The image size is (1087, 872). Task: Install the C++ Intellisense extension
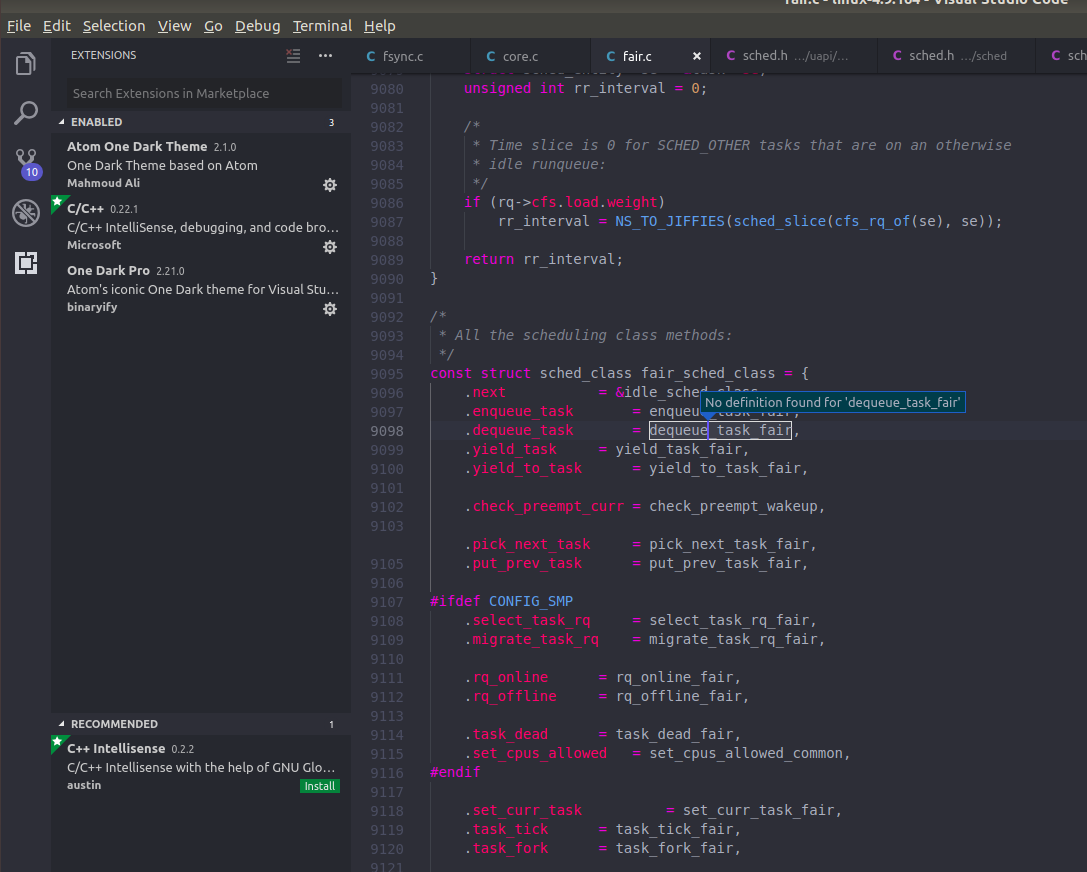319,786
